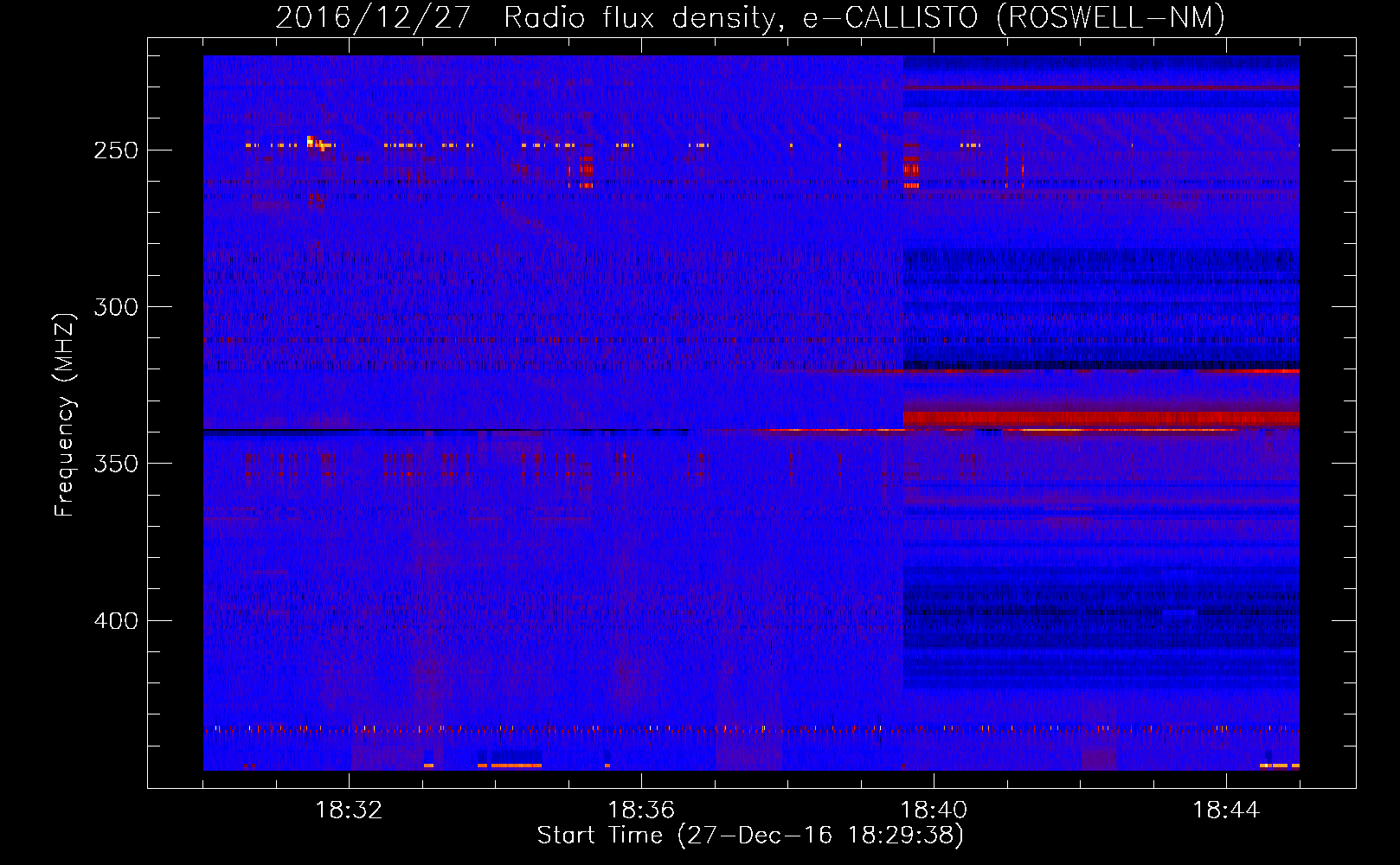Click the plot title '2016/12/27 Radio flux density'

[x=530, y=18]
